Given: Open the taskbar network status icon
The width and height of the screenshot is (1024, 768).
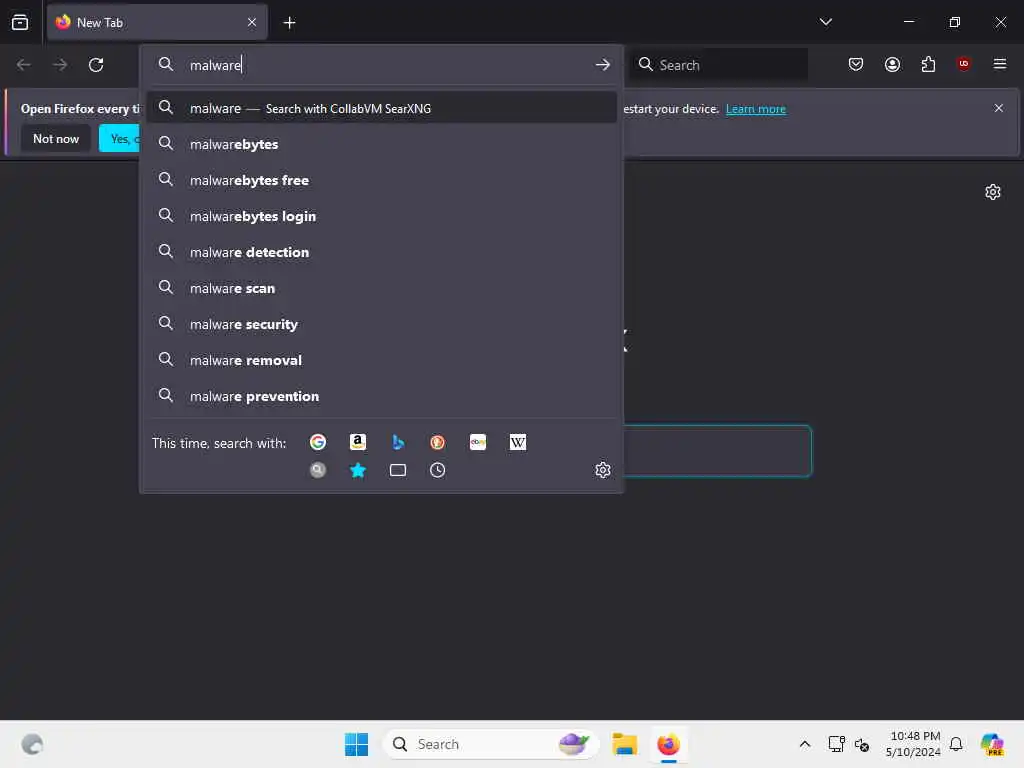Looking at the screenshot, I should pyautogui.click(x=836, y=744).
